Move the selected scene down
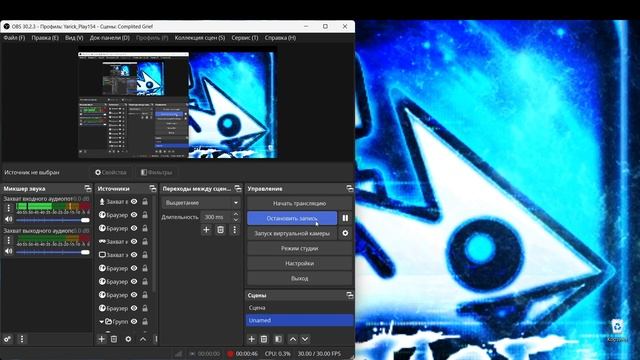 point(305,339)
